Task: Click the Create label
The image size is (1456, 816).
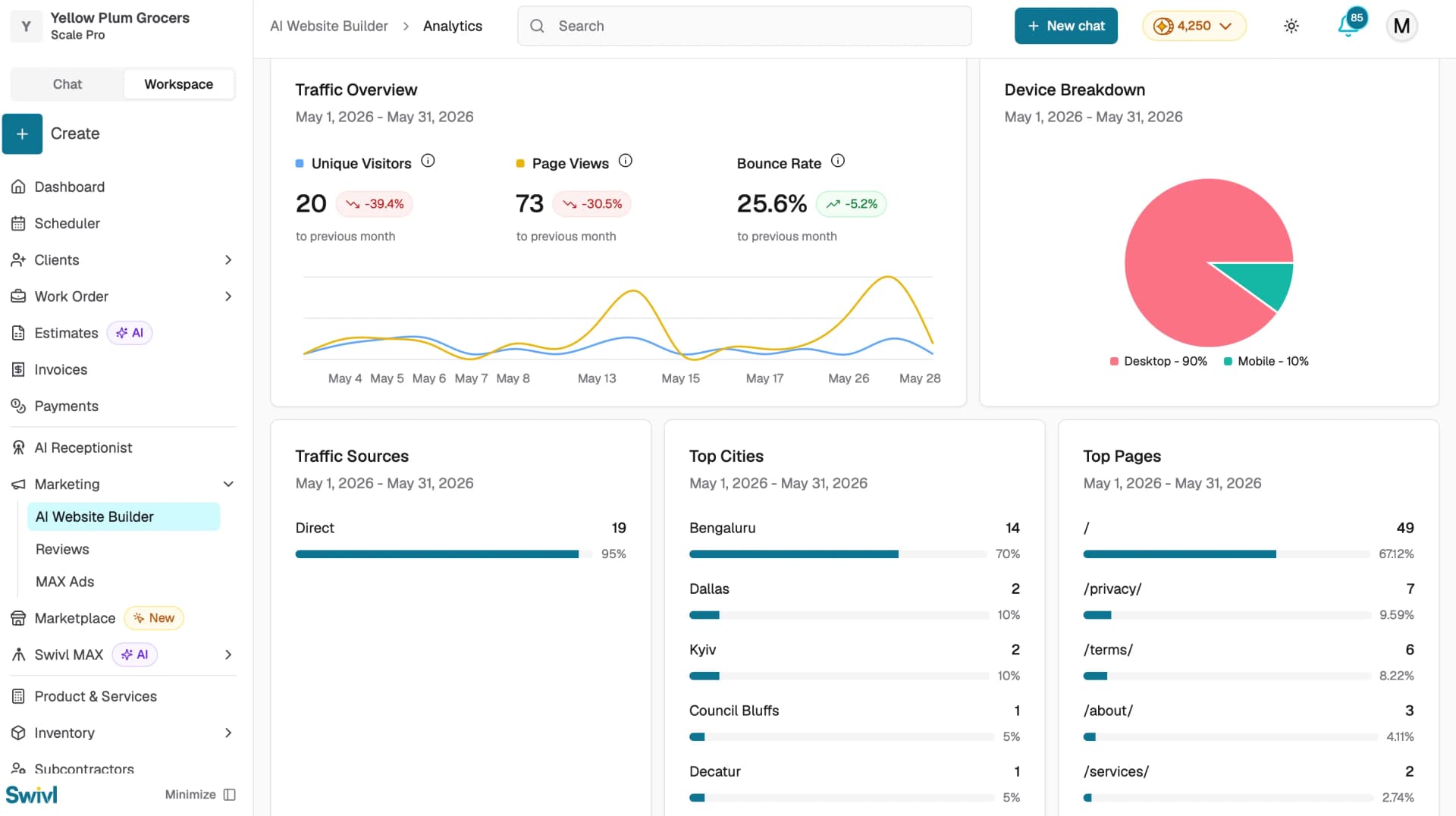Action: 75,133
